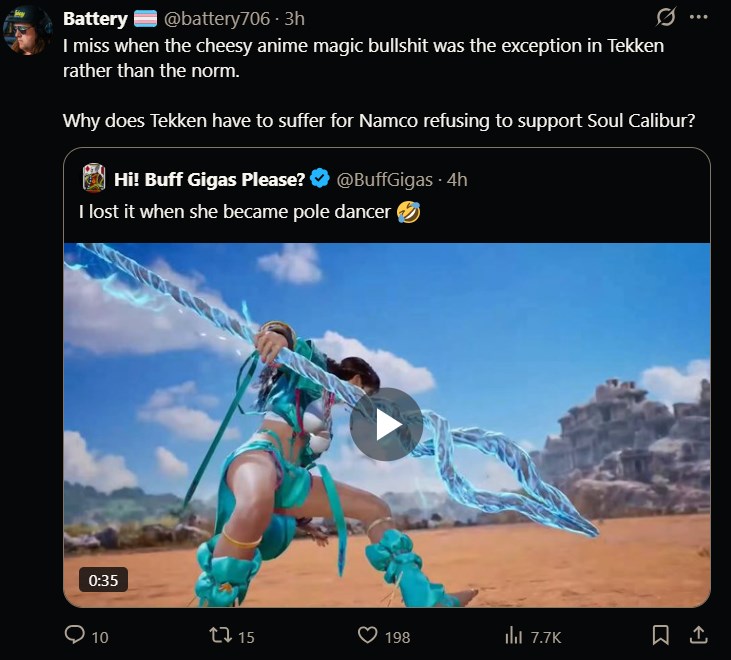Bookmark this post
731x660 pixels.
[660, 635]
